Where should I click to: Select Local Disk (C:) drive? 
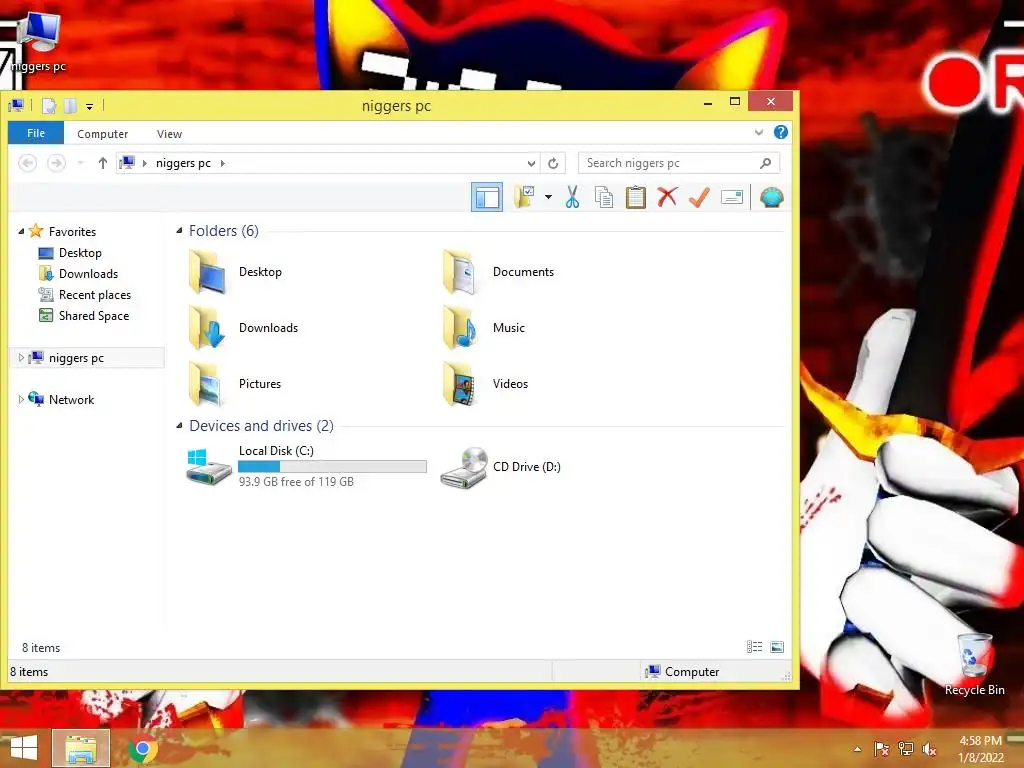(x=306, y=466)
